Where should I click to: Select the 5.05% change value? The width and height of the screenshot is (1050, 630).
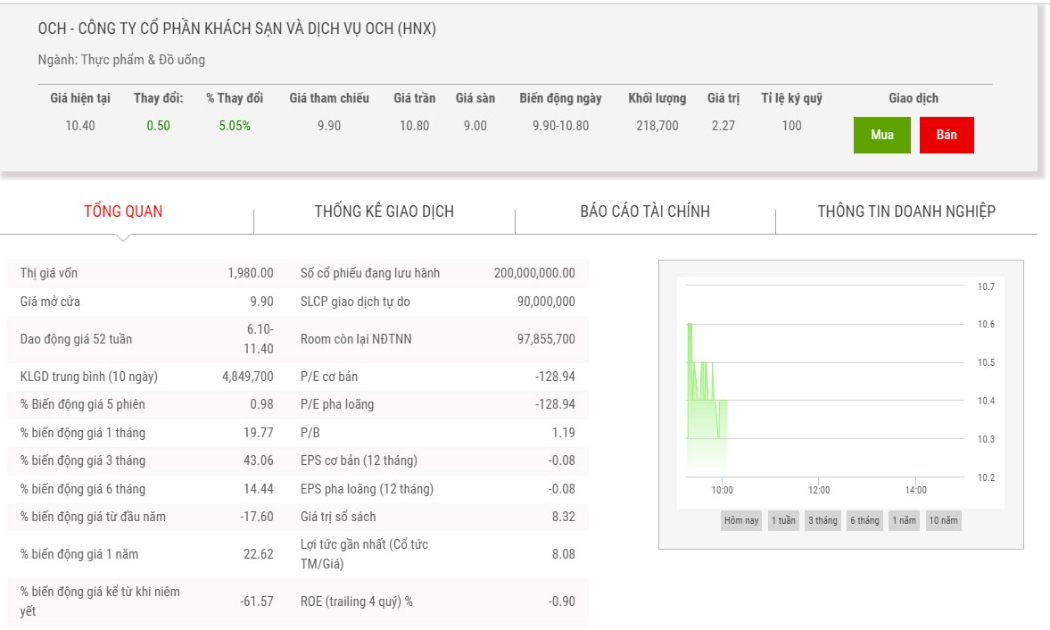(234, 126)
